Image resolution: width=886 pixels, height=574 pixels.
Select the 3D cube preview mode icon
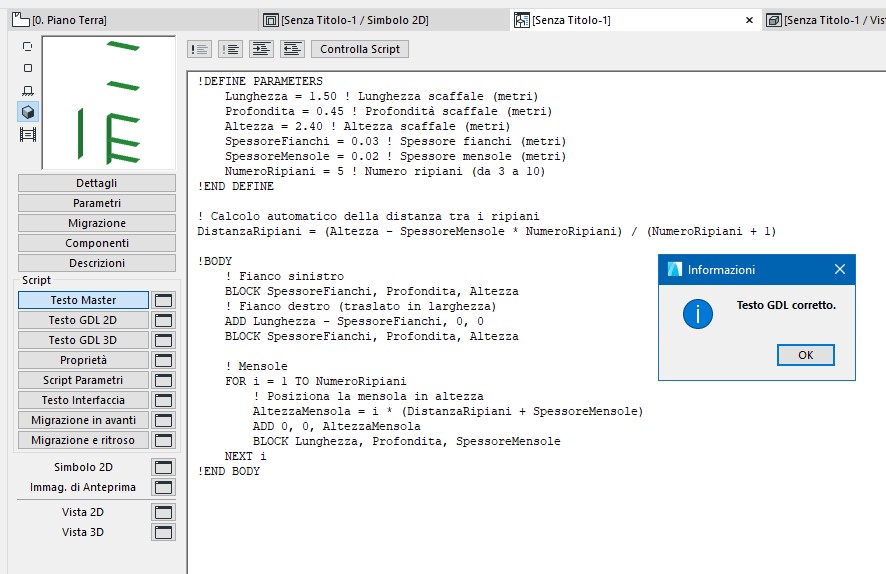pyautogui.click(x=28, y=112)
